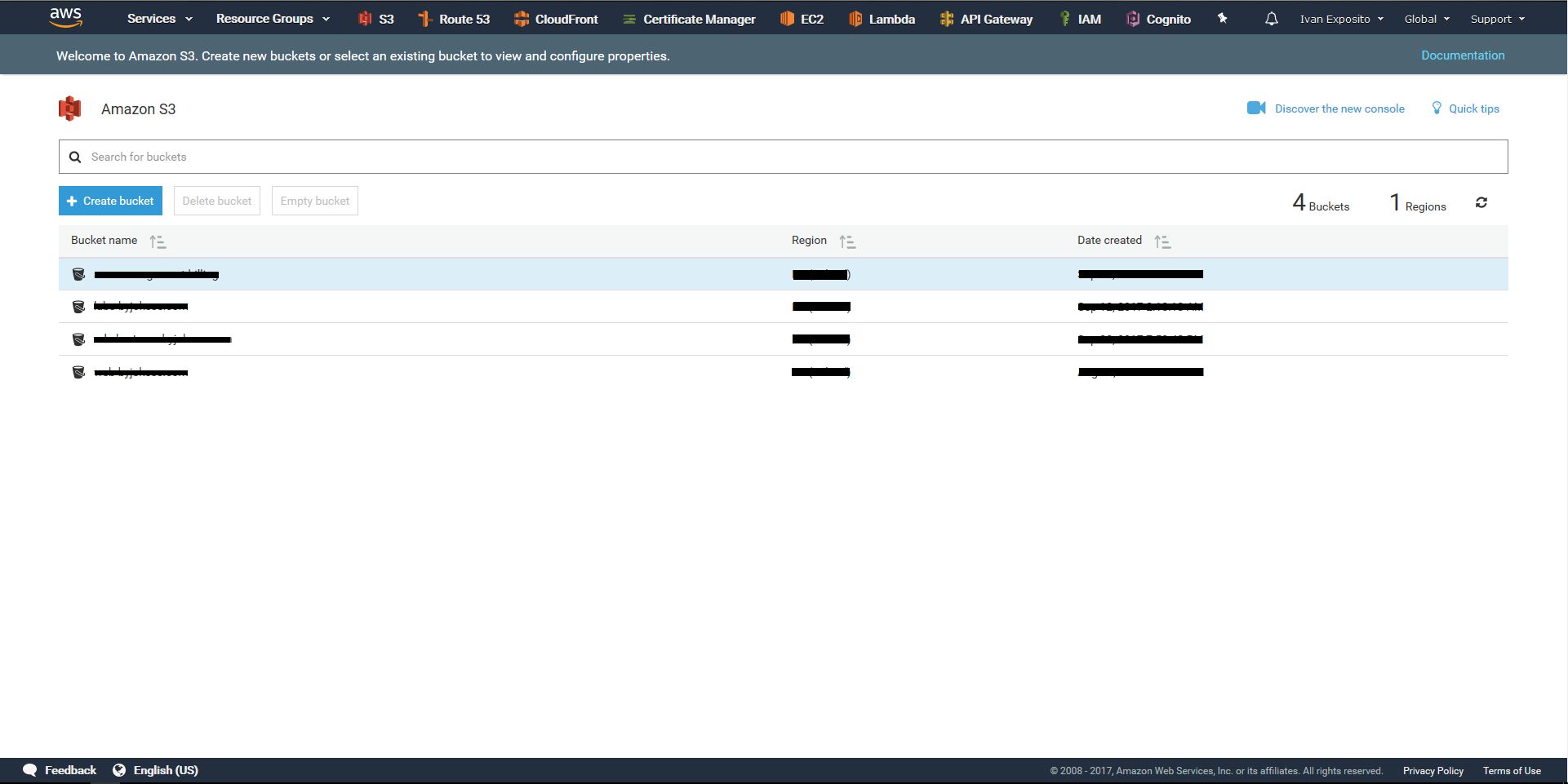Click the second row bucket icon
Image resolution: width=1568 pixels, height=784 pixels.
(78, 307)
